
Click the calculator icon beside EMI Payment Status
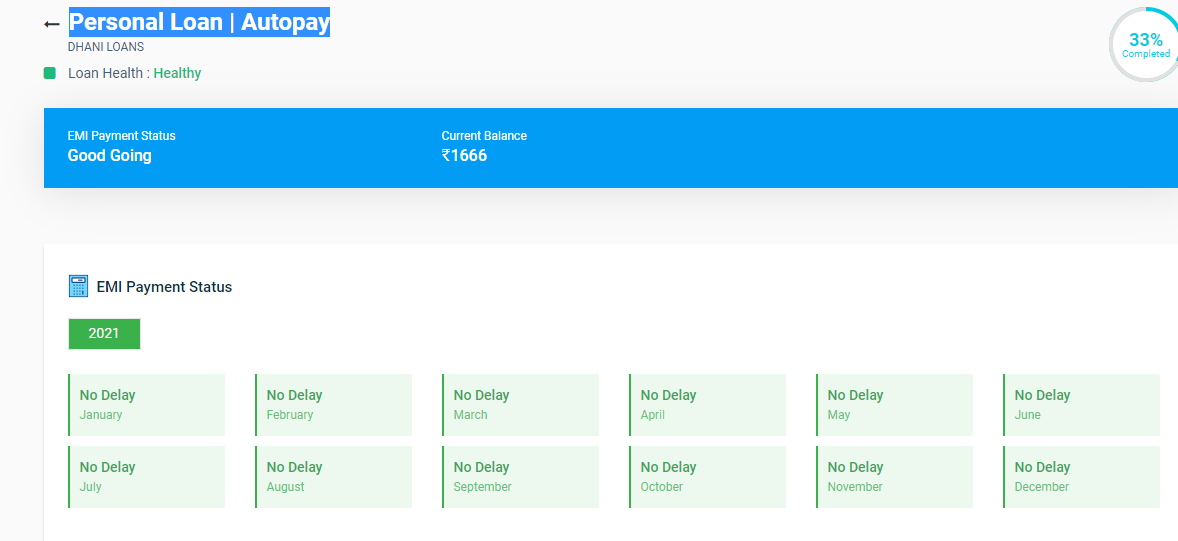79,286
